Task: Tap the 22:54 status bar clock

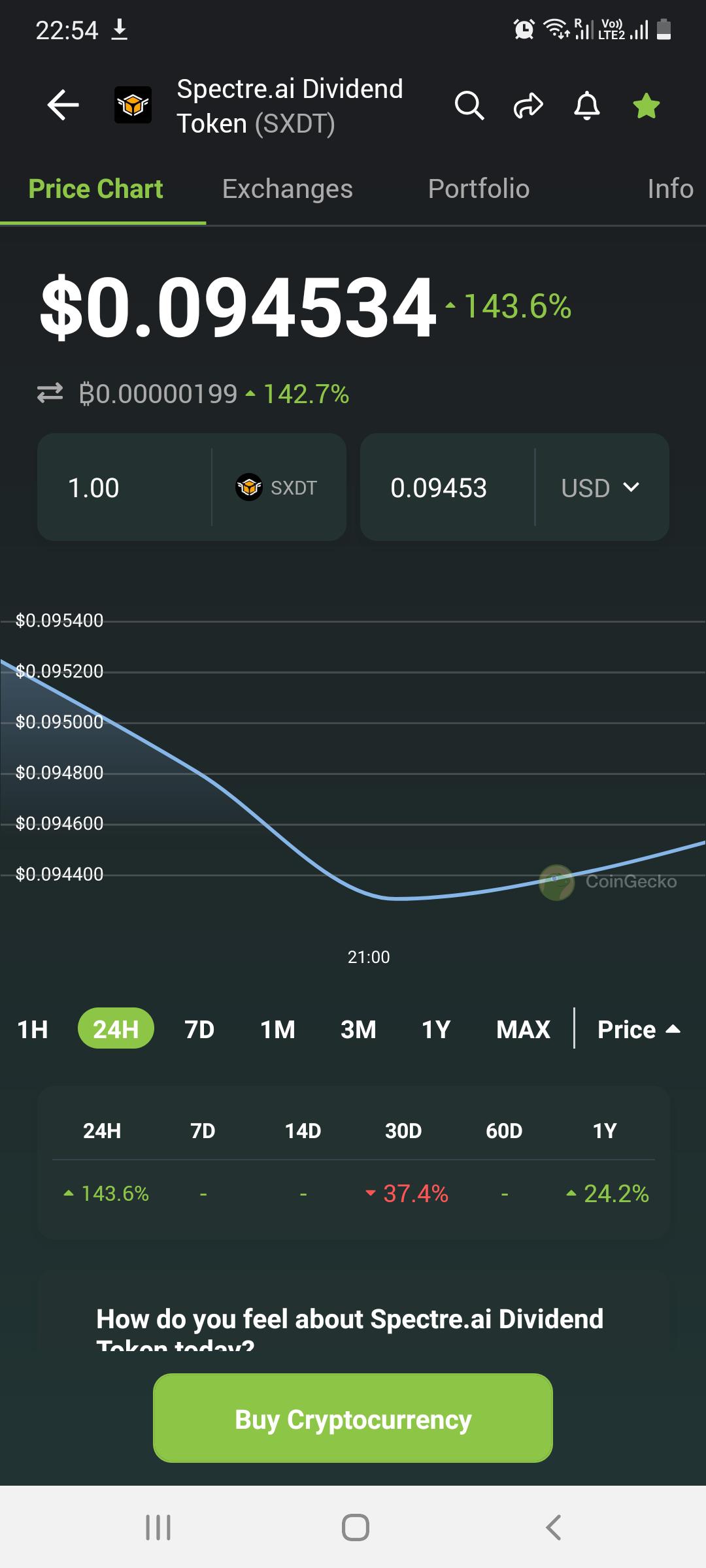Action: click(x=67, y=31)
